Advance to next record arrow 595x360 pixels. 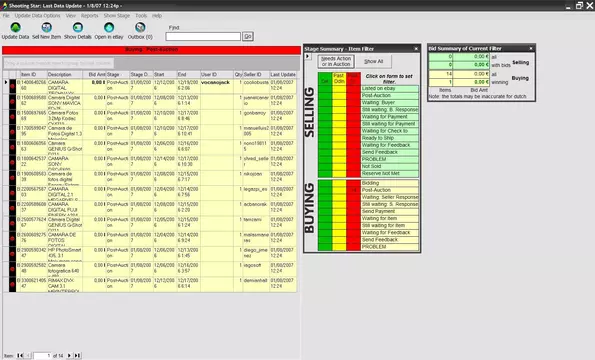coord(69,355)
